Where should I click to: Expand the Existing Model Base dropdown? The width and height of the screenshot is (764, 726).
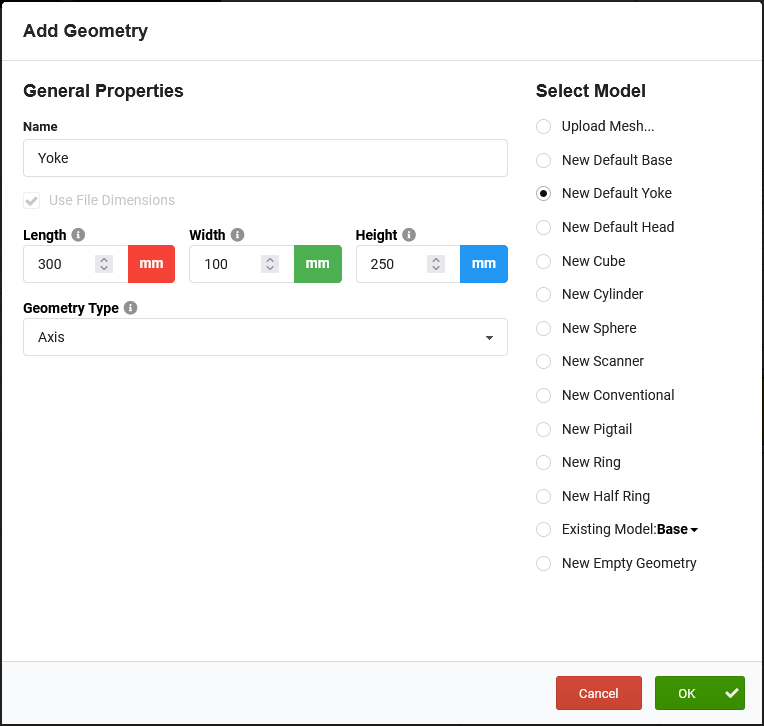678,529
